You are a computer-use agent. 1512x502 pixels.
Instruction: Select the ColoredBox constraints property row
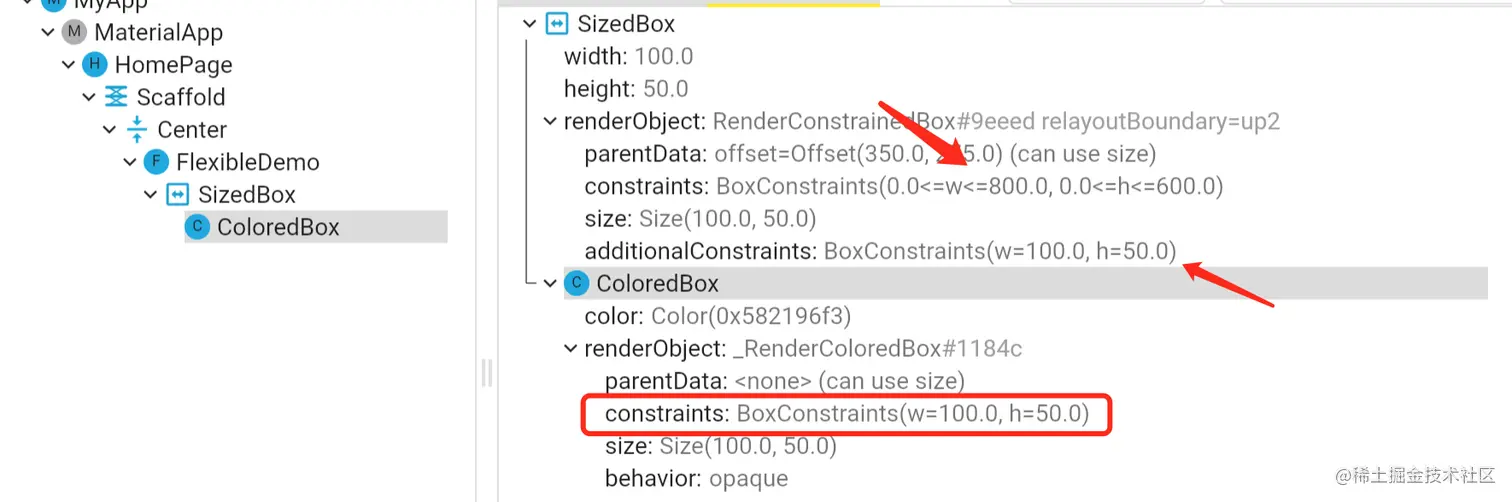(846, 413)
